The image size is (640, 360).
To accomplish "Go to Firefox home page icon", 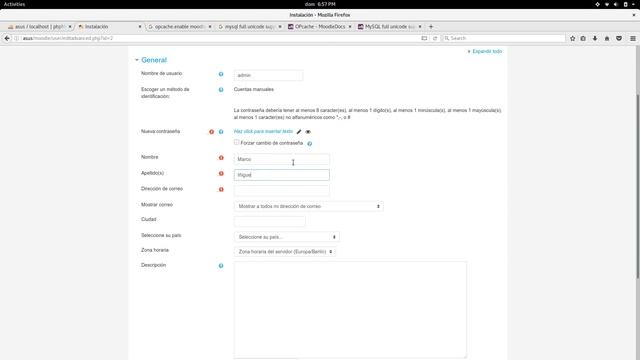I will pyautogui.click(x=607, y=38).
